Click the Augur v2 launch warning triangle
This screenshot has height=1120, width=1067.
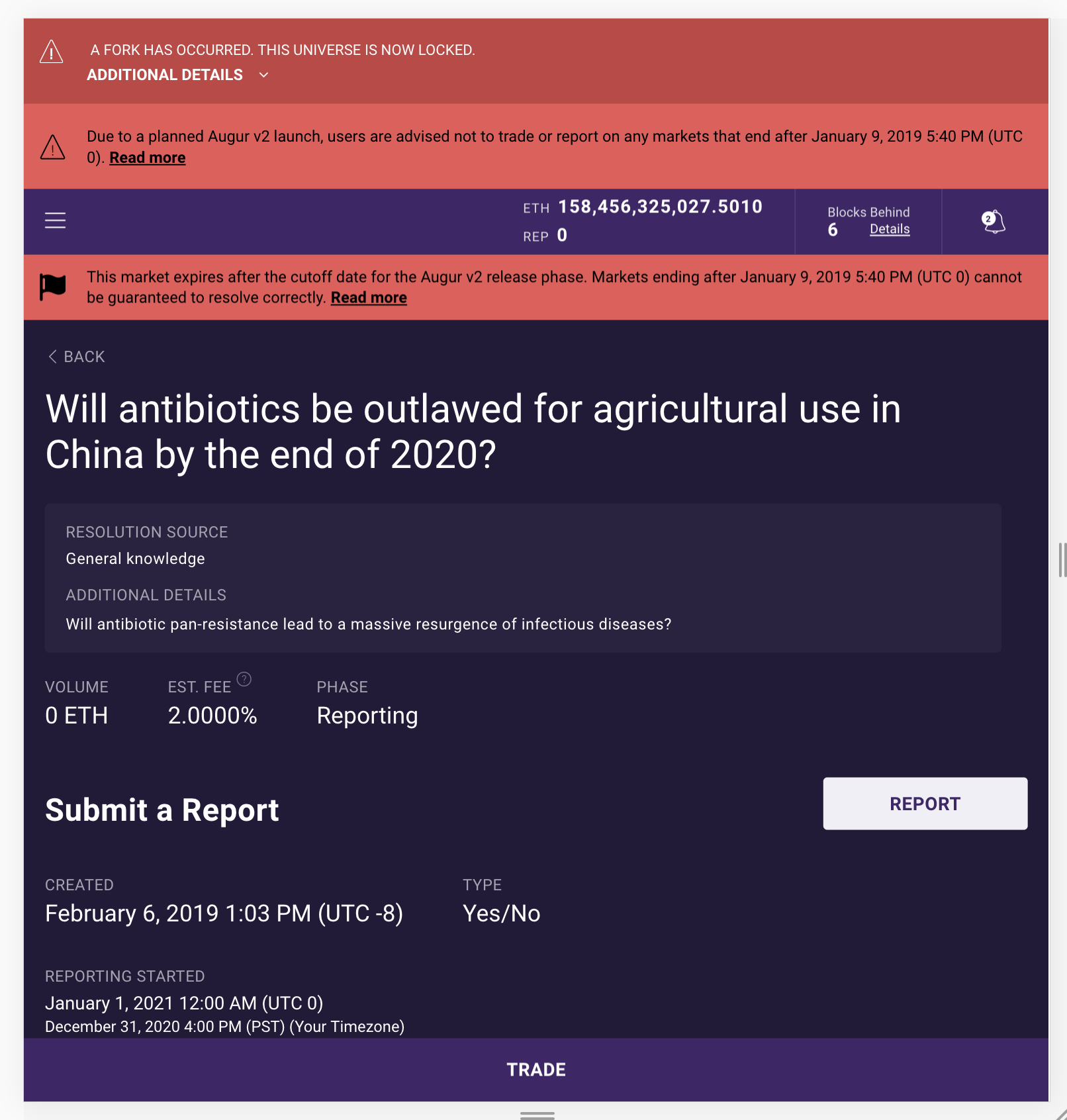(53, 147)
